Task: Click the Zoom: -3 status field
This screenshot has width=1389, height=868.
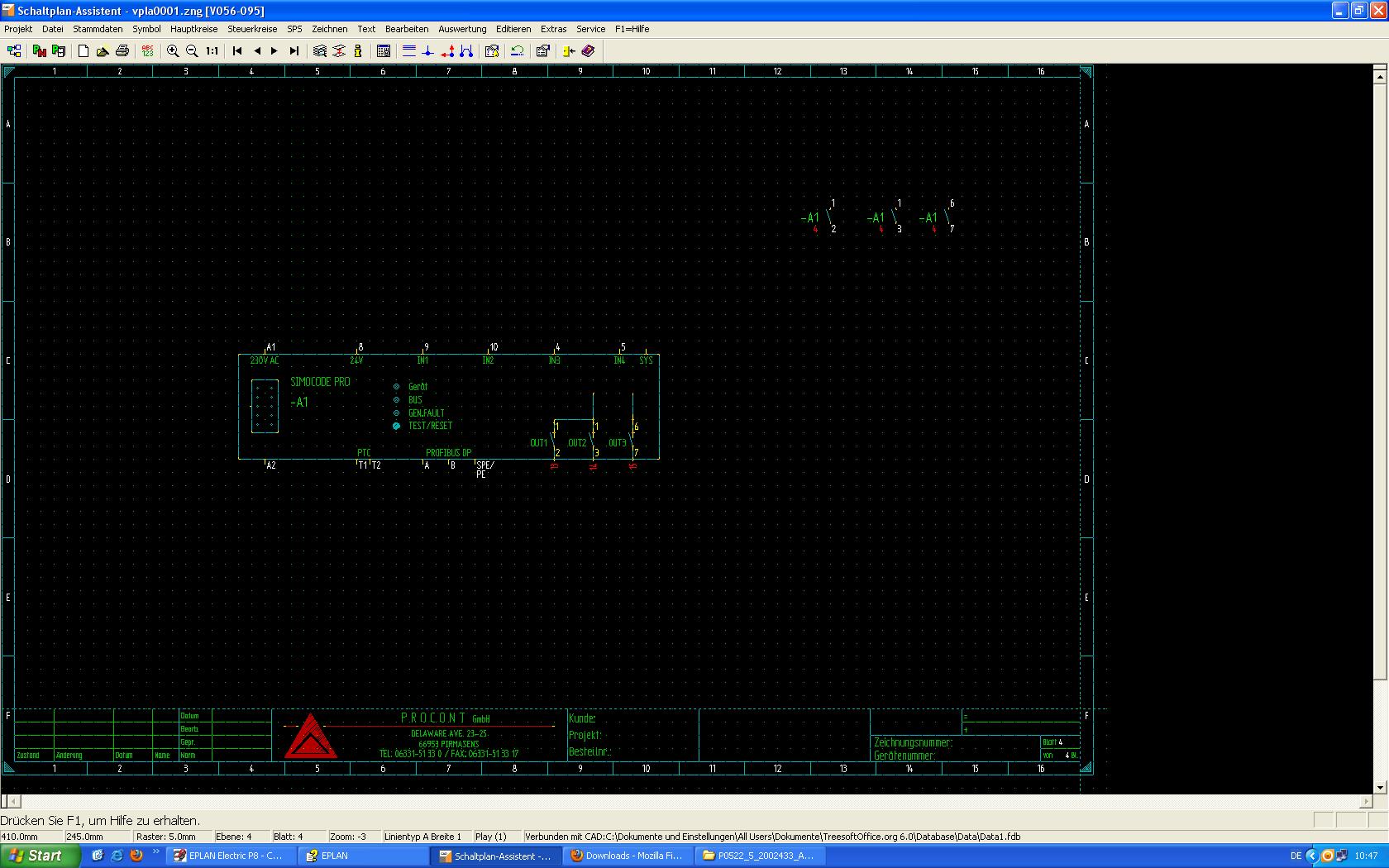Action: pos(354,837)
